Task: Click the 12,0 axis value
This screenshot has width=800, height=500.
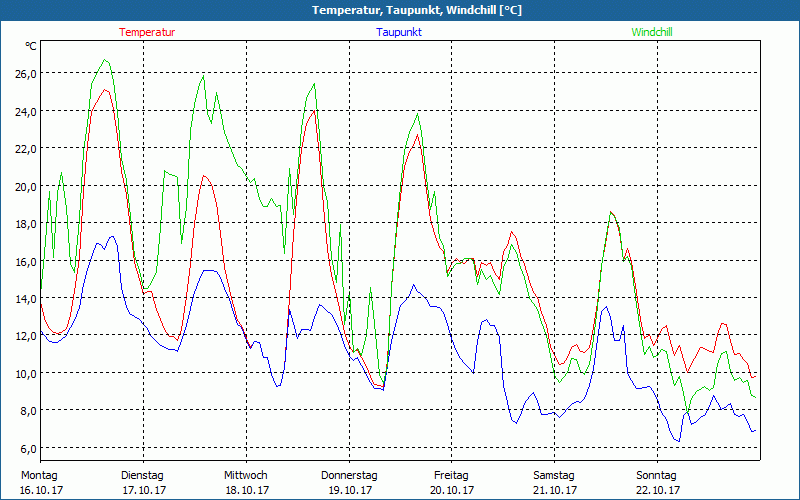Action: (x=26, y=336)
